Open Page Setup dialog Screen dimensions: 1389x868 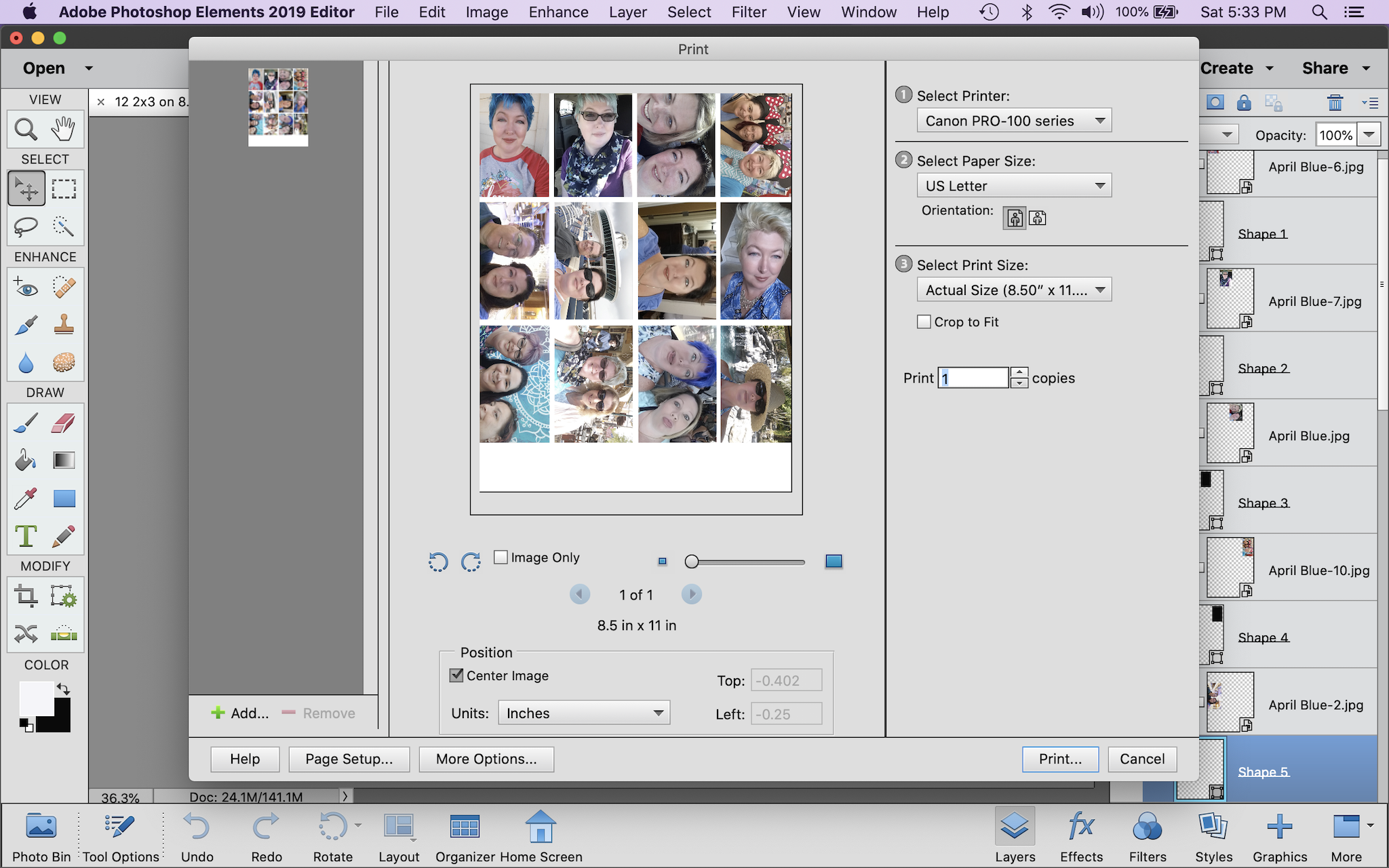coord(349,759)
